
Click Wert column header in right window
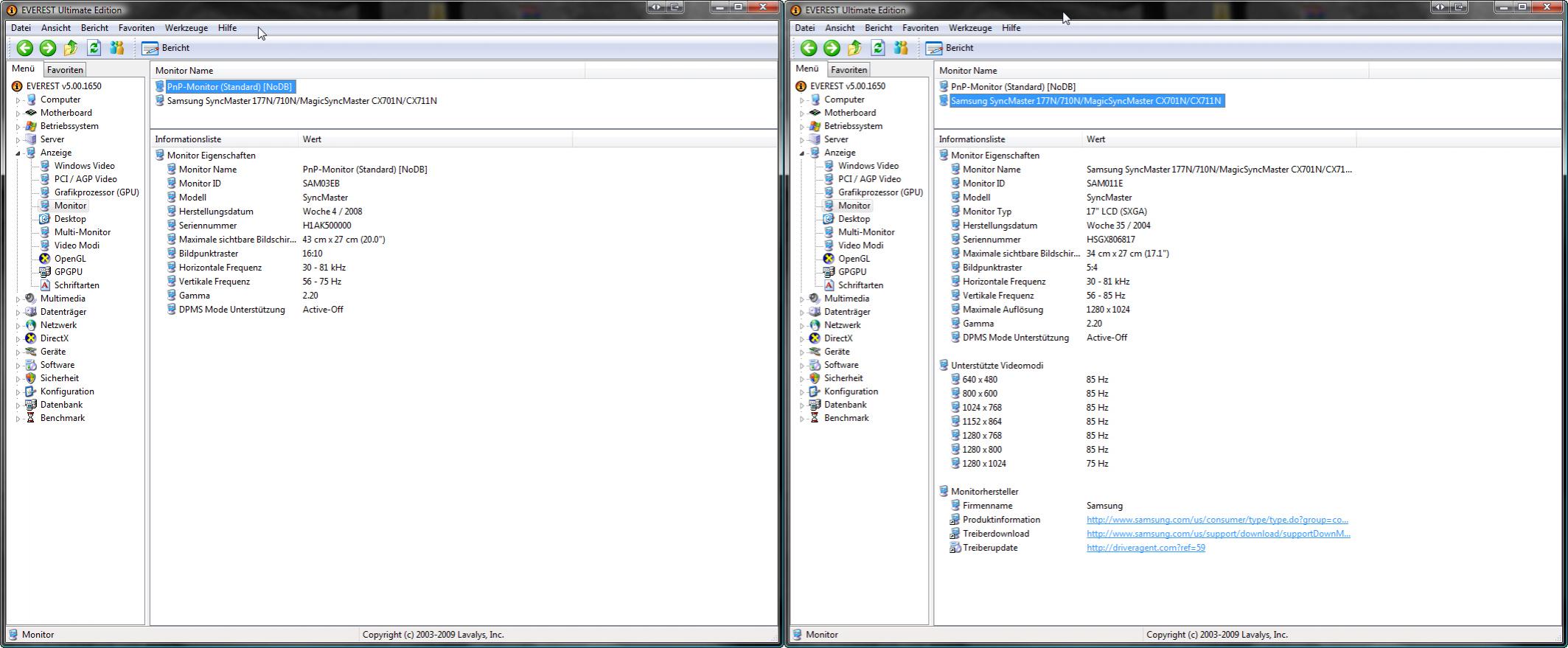pos(1219,139)
